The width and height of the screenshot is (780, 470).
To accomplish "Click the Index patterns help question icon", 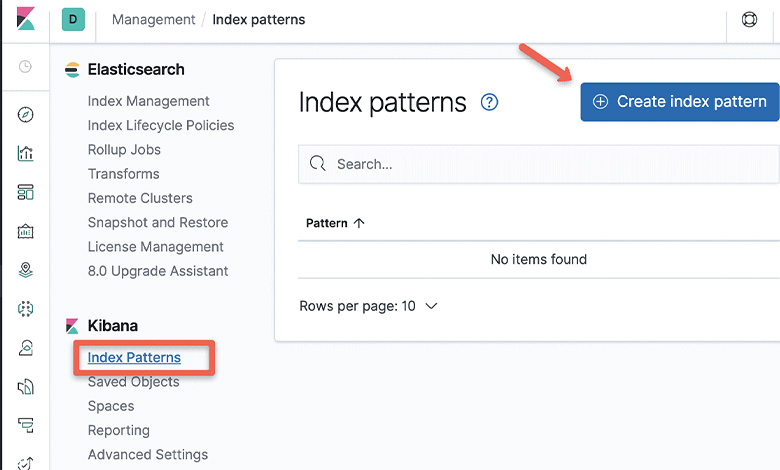I will (489, 102).
